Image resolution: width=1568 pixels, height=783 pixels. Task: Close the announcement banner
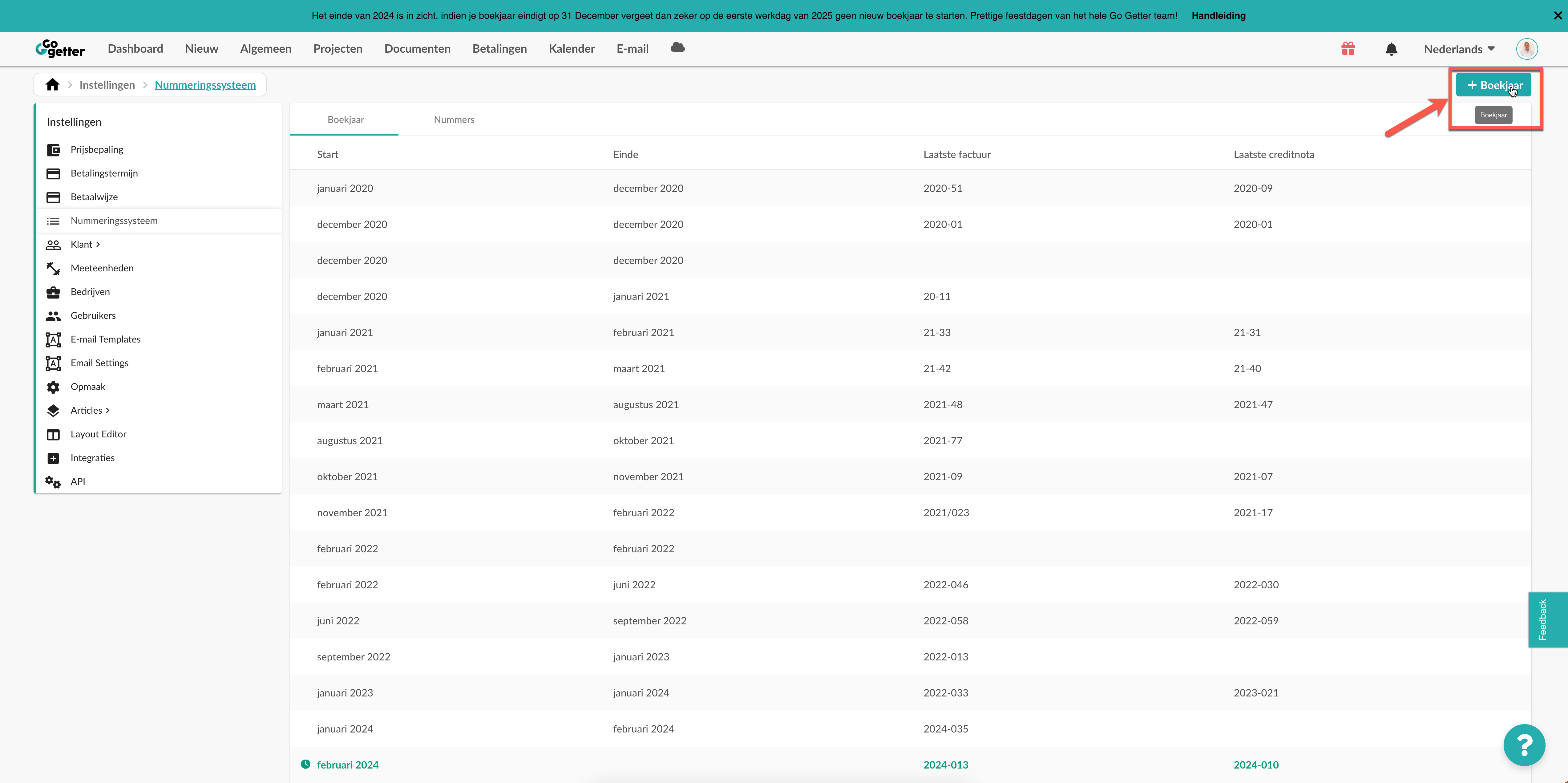(1557, 15)
